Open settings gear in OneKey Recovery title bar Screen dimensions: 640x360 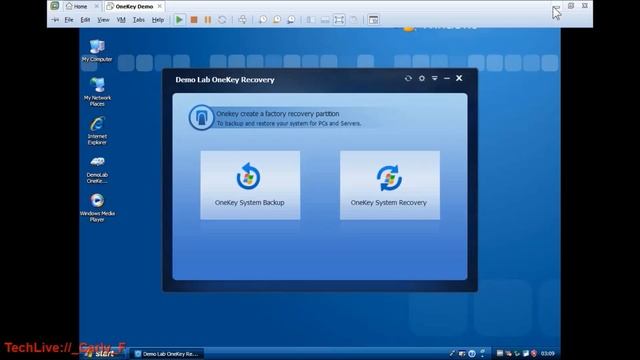coord(422,78)
